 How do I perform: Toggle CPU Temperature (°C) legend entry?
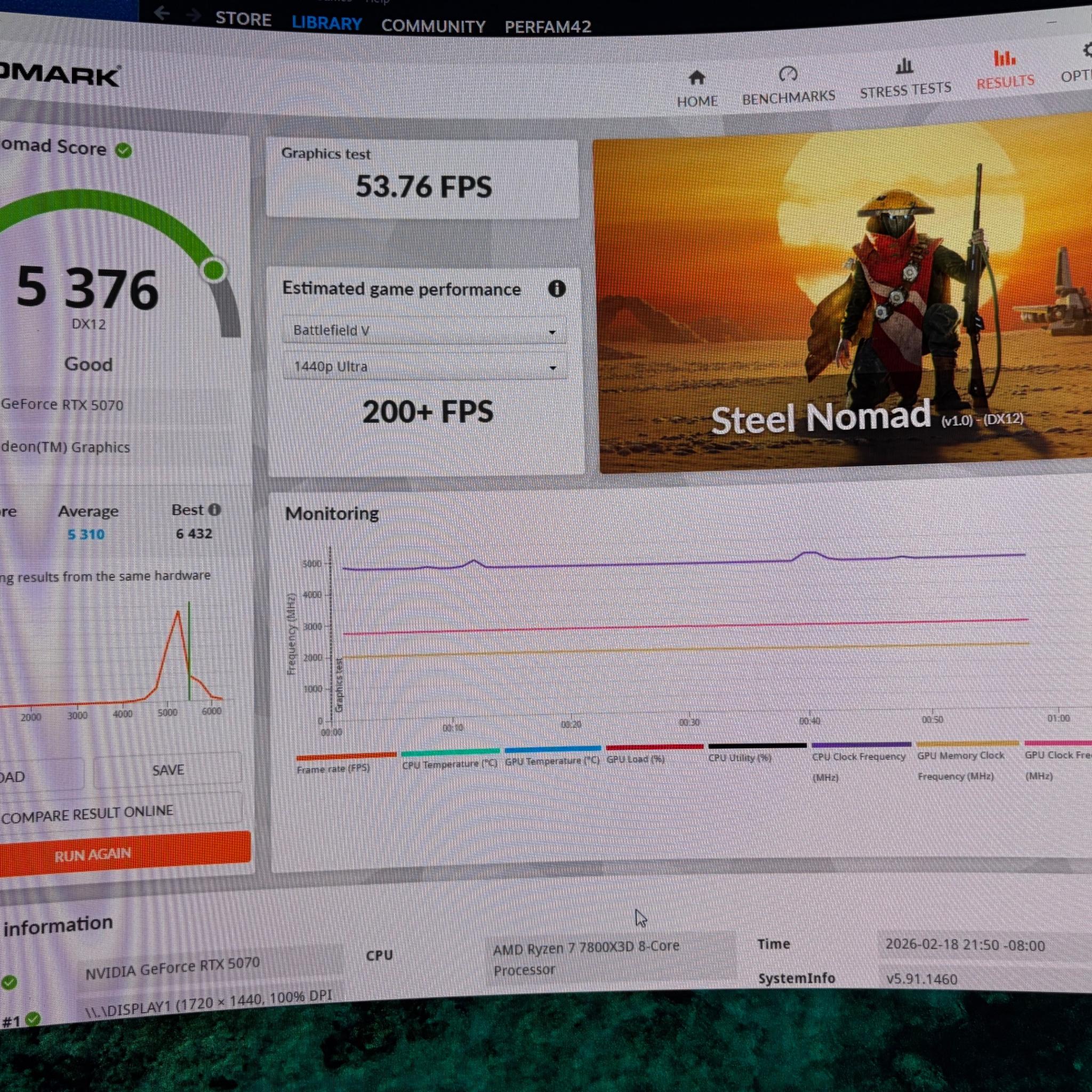(450, 759)
